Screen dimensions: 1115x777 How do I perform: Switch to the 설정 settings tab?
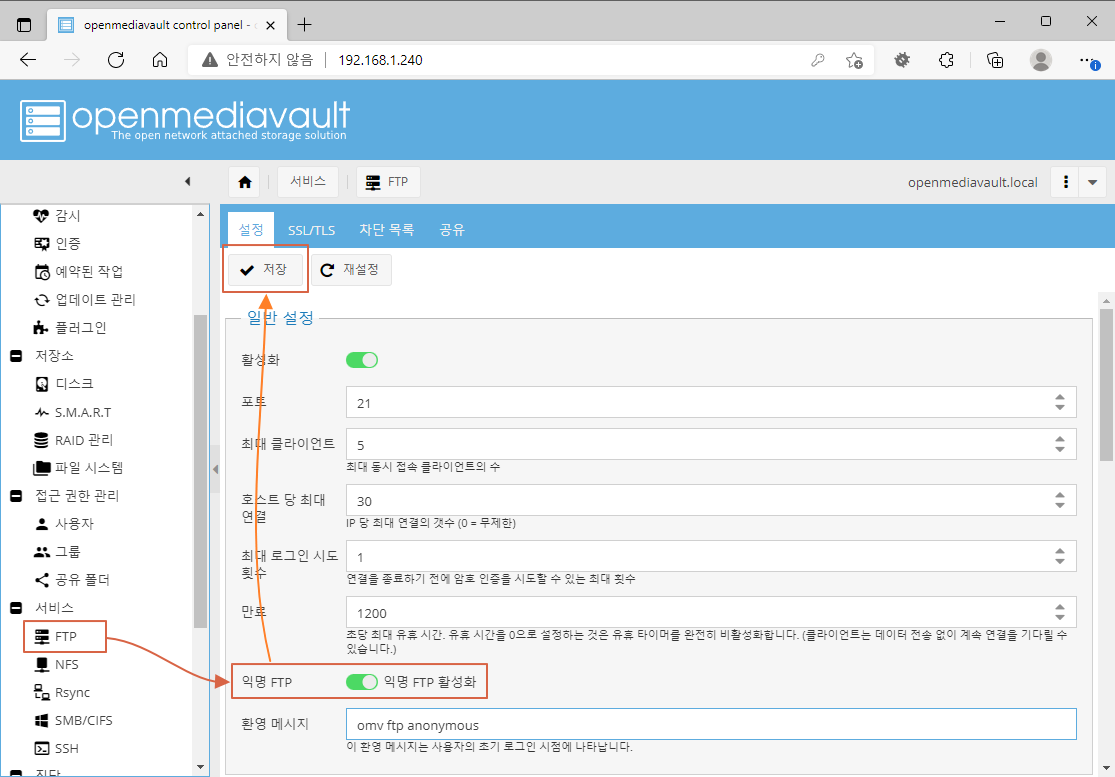pos(251,230)
